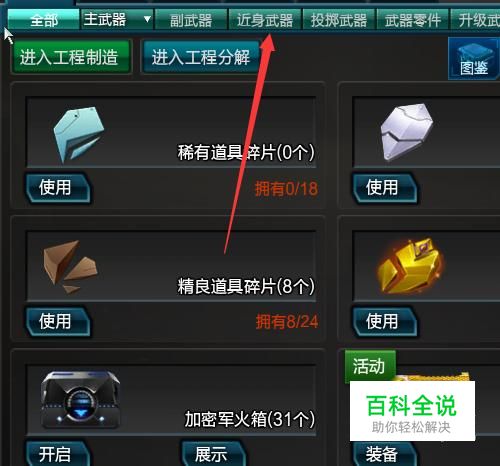Click the 进入工程分解 button
Screen dimensions: 500x466
[x=201, y=57]
